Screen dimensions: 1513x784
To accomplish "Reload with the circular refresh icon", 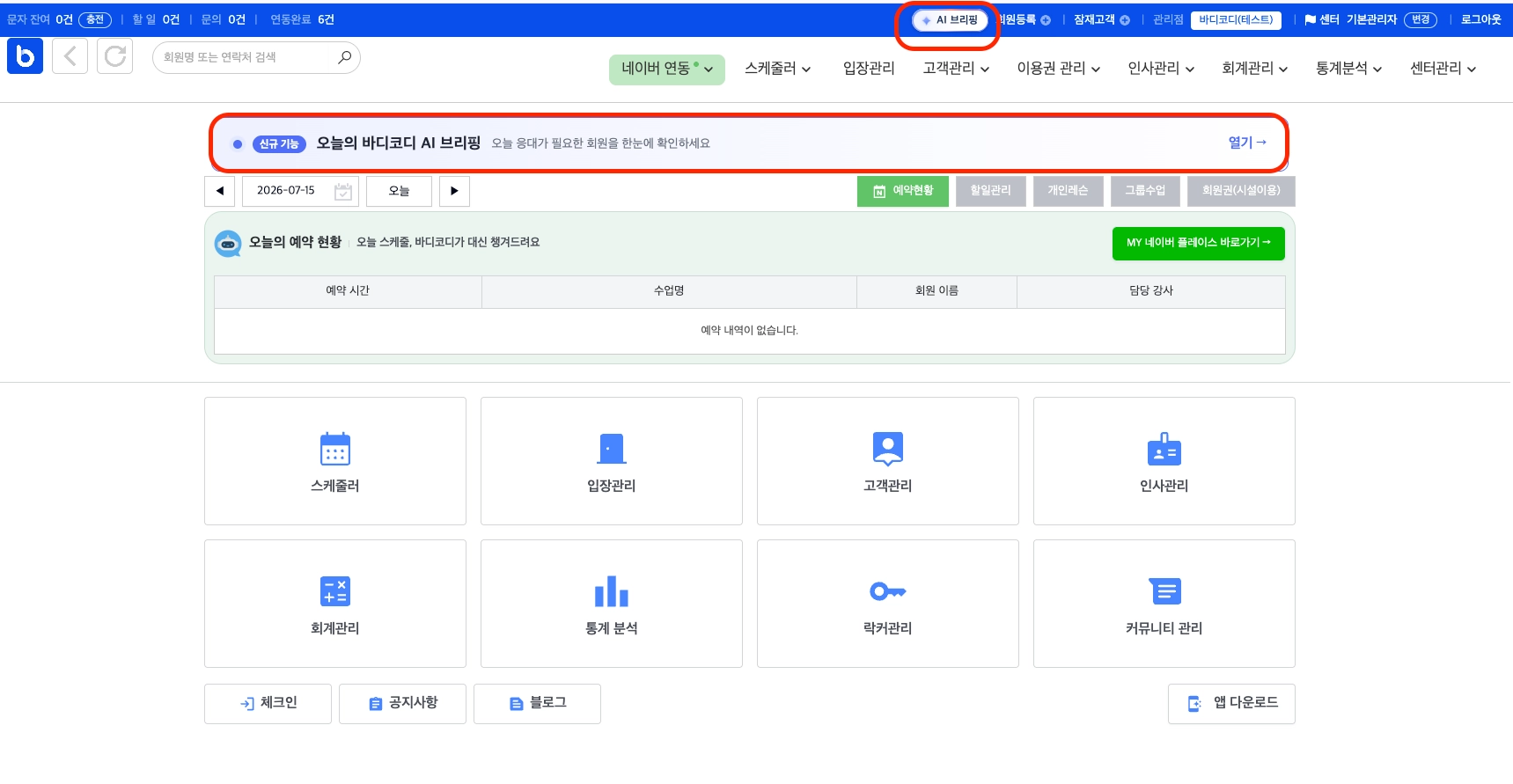I will click(114, 56).
